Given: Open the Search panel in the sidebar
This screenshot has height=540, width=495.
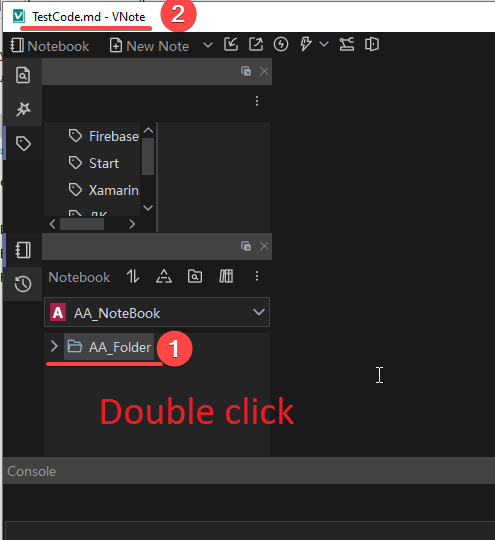Looking at the screenshot, I should pyautogui.click(x=23, y=75).
